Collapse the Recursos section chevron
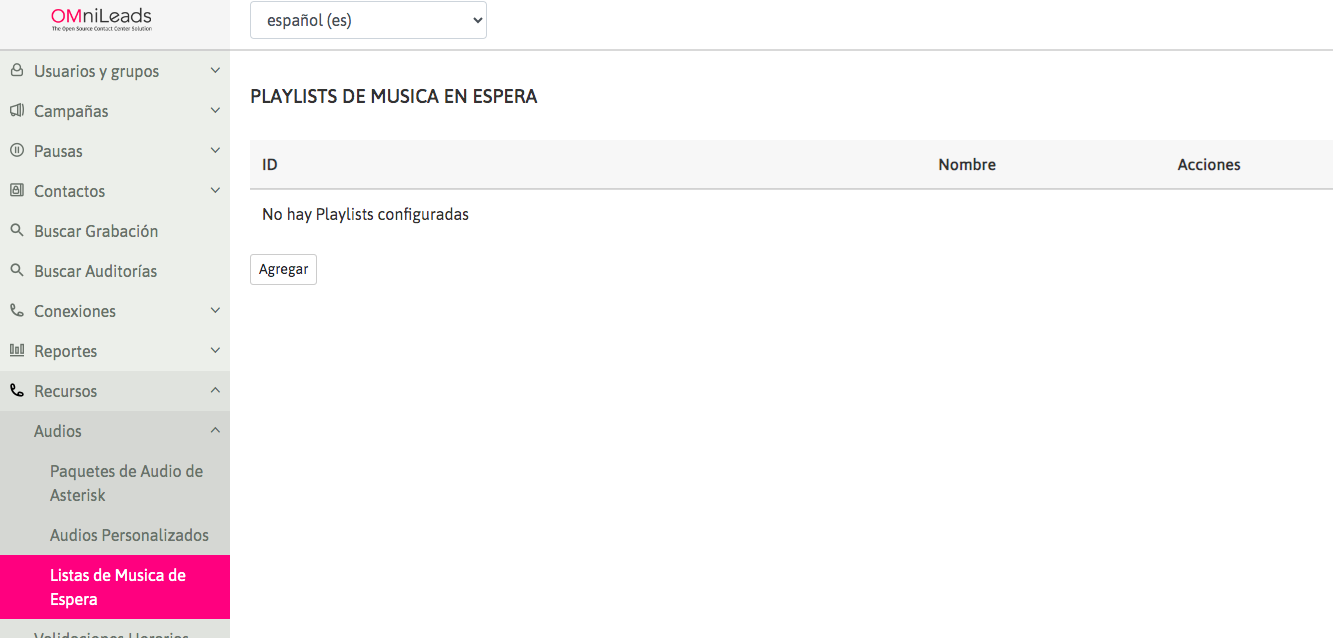The height and width of the screenshot is (638, 1333). (x=215, y=391)
